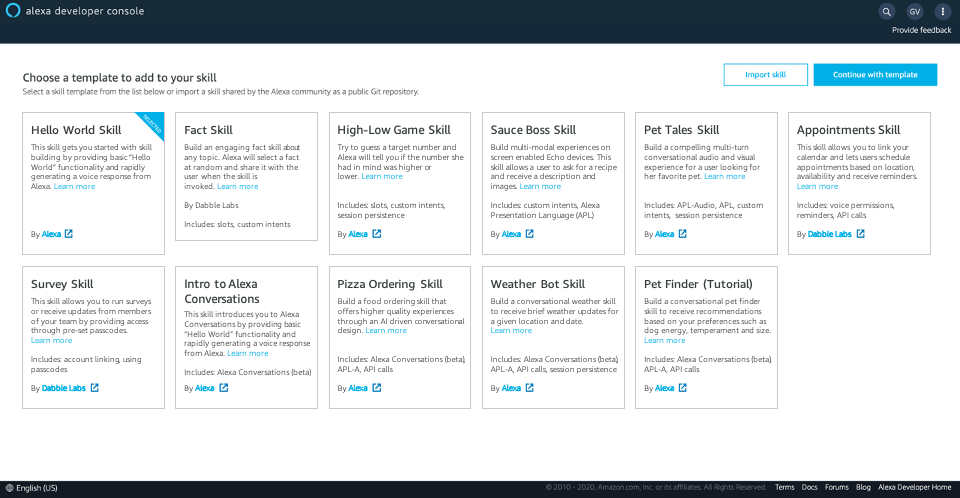This screenshot has width=960, height=498.
Task: Click 'By Dabble Labs' text in Fact Skill
Action: pos(211,205)
